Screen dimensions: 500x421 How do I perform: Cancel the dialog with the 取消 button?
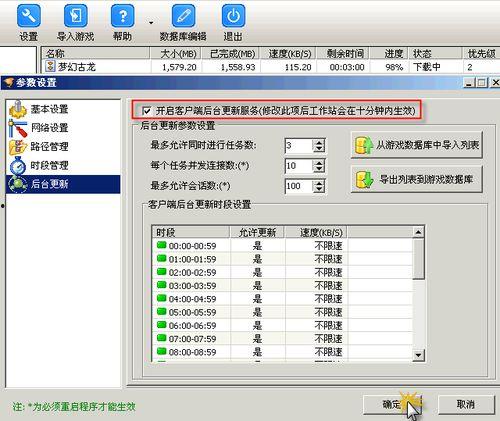pos(466,405)
